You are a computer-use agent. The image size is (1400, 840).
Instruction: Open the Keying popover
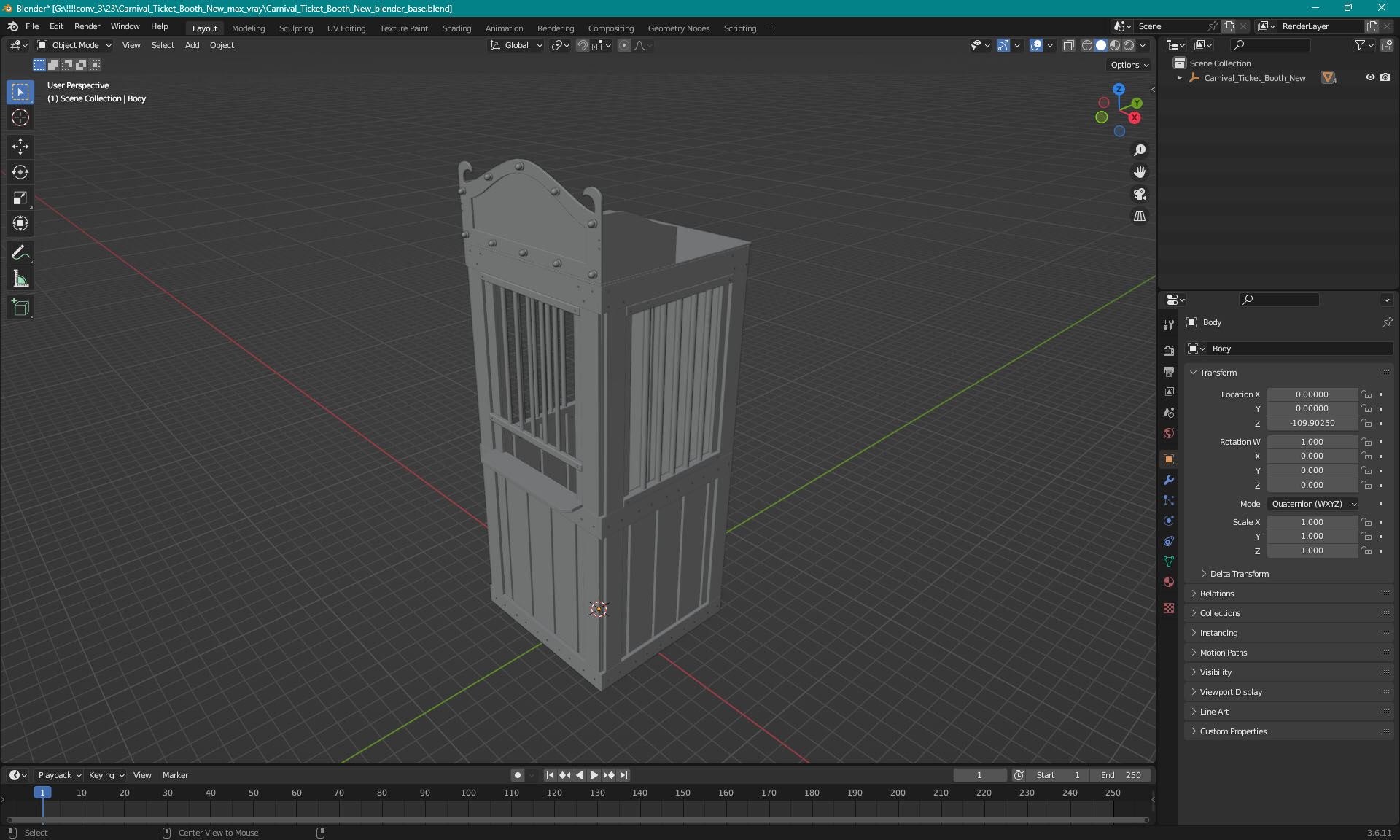pos(106,775)
